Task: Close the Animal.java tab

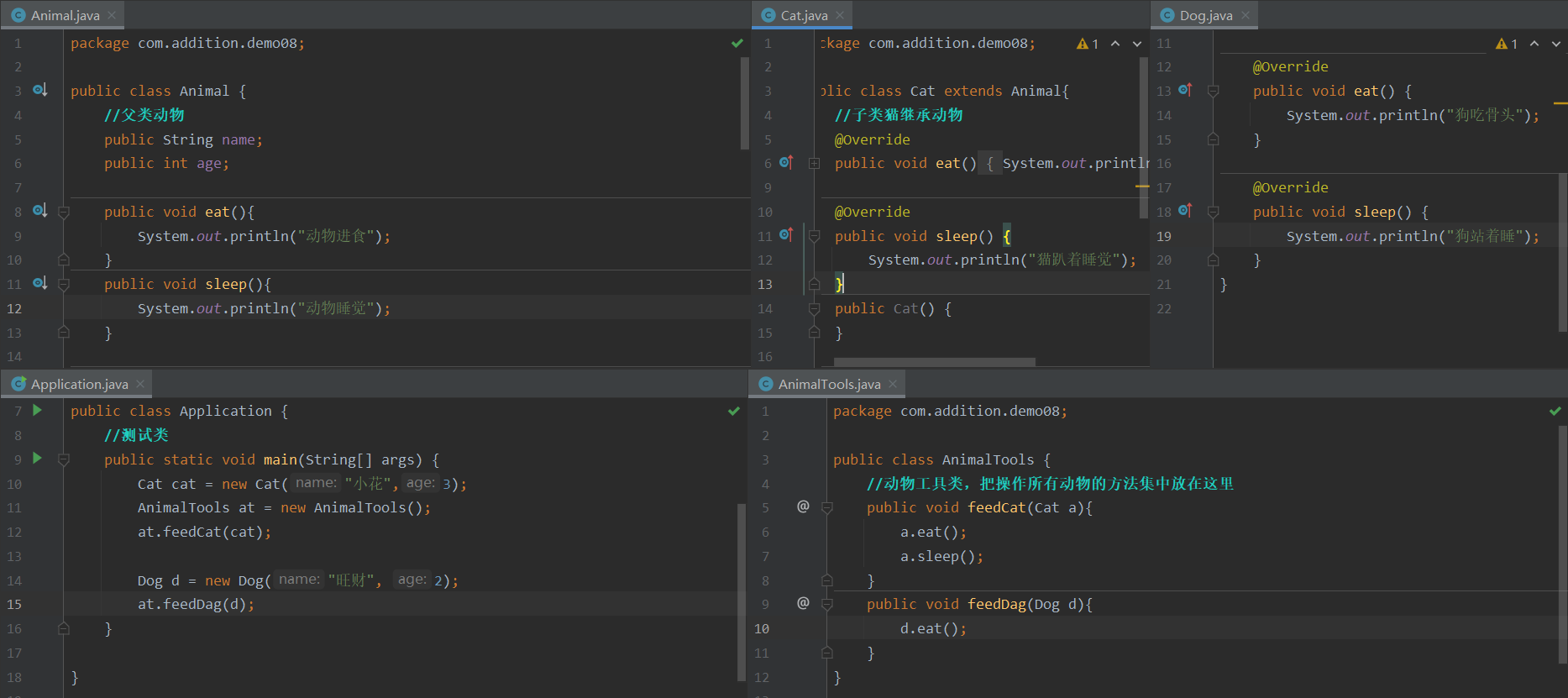Action: pyautogui.click(x=113, y=15)
